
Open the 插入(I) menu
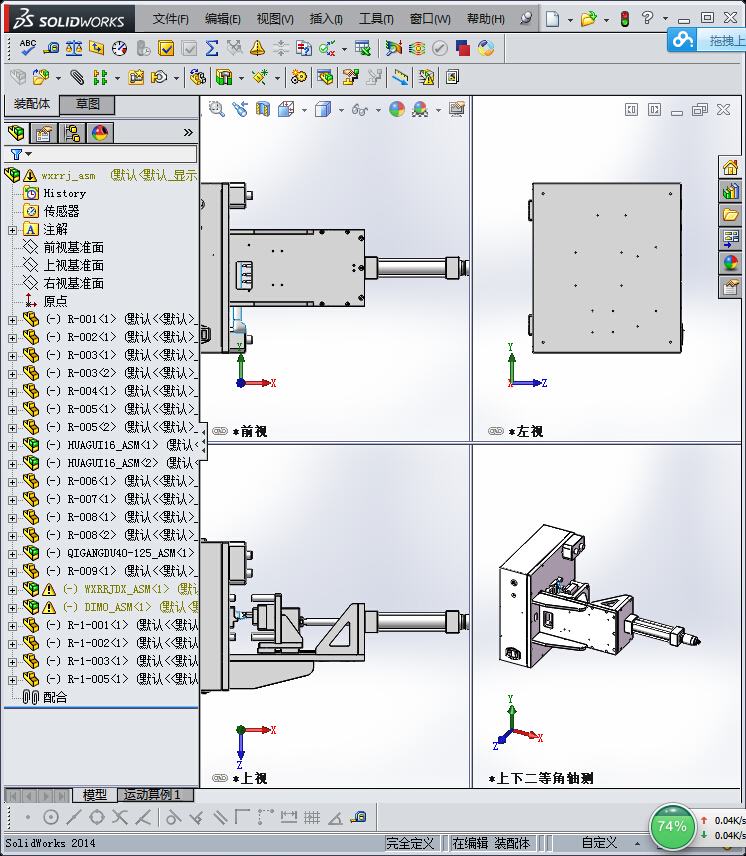[326, 19]
